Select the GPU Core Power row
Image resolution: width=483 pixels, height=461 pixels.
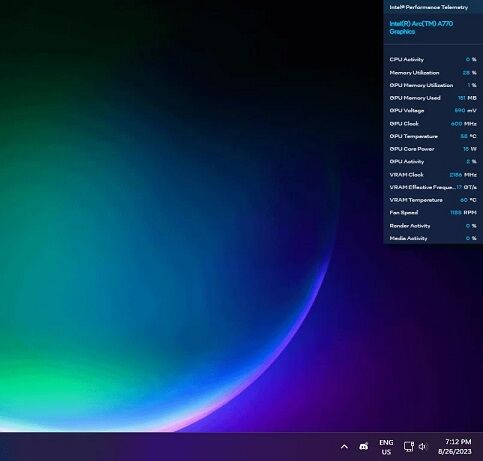(x=433, y=149)
